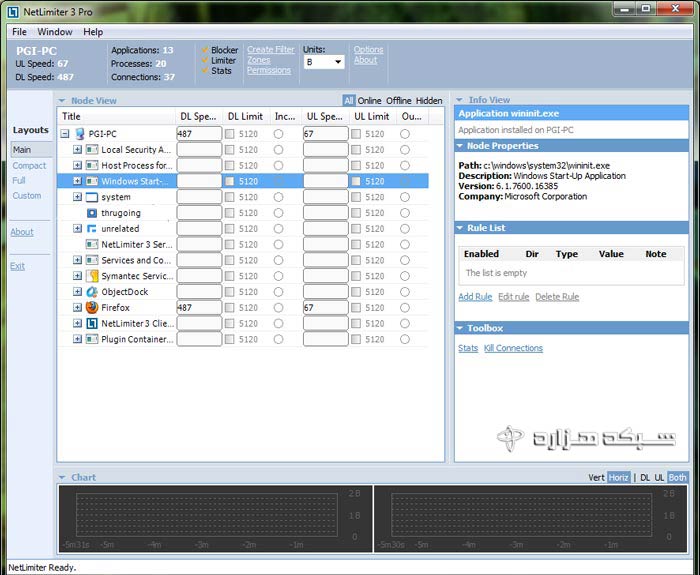Click the Plugin Container... icon

pyautogui.click(x=92, y=339)
